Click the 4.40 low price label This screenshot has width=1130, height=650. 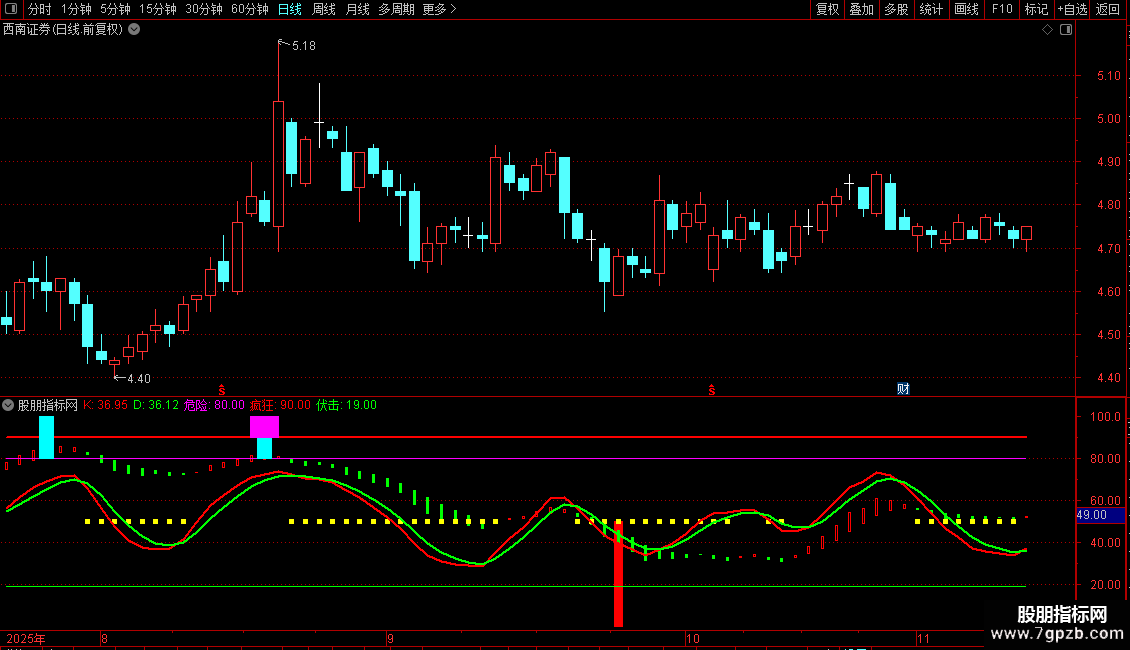pos(139,378)
